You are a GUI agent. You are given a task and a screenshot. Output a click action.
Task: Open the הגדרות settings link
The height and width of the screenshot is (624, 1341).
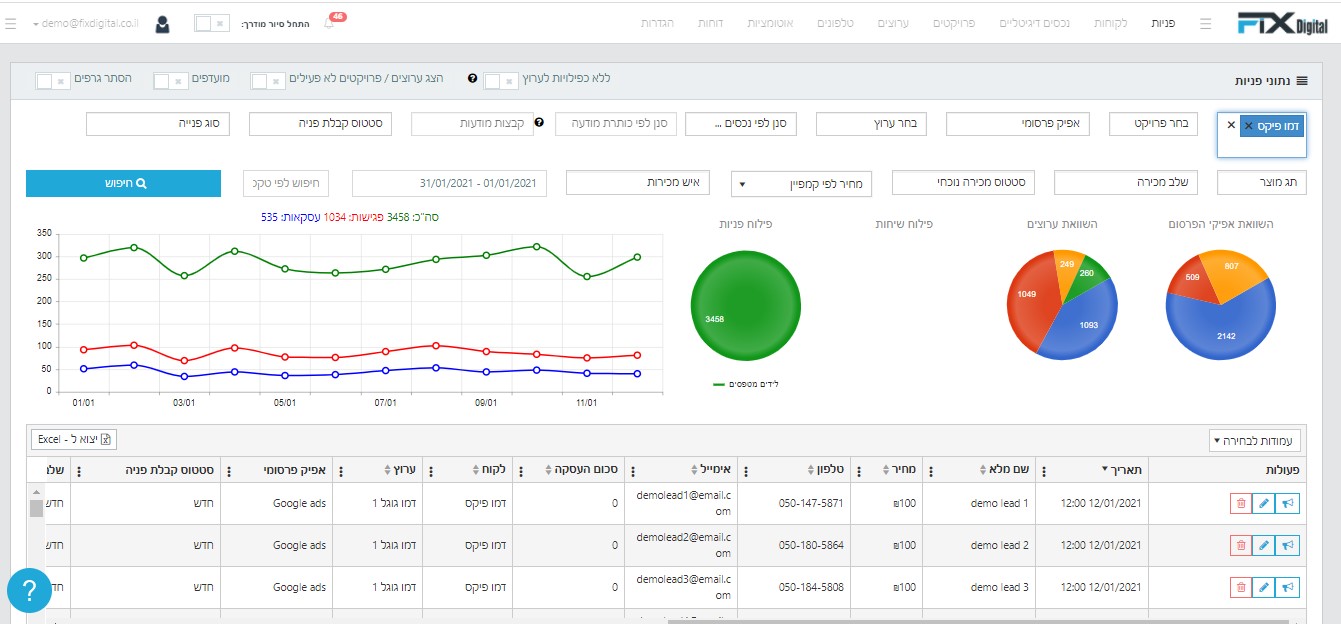[658, 23]
